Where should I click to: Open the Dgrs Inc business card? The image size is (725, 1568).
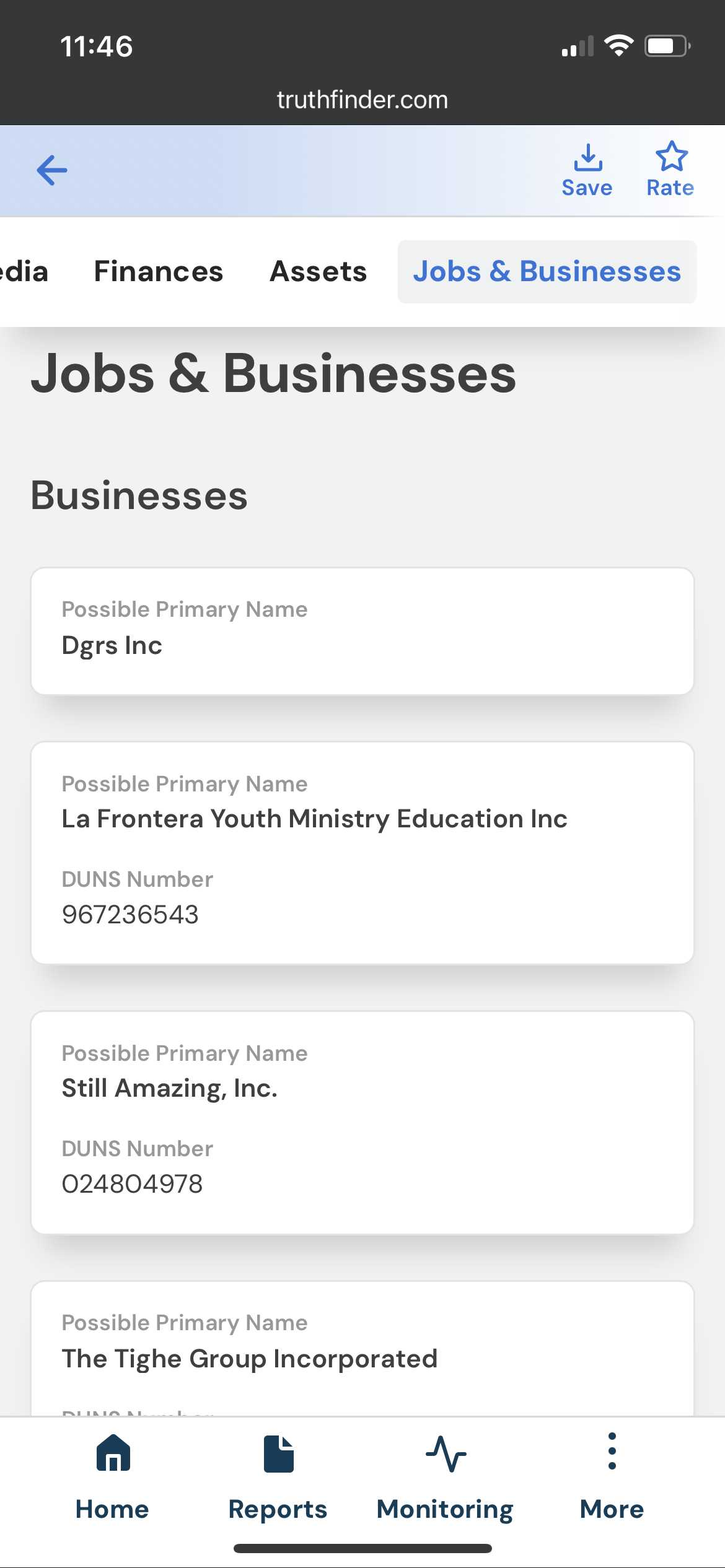362,631
